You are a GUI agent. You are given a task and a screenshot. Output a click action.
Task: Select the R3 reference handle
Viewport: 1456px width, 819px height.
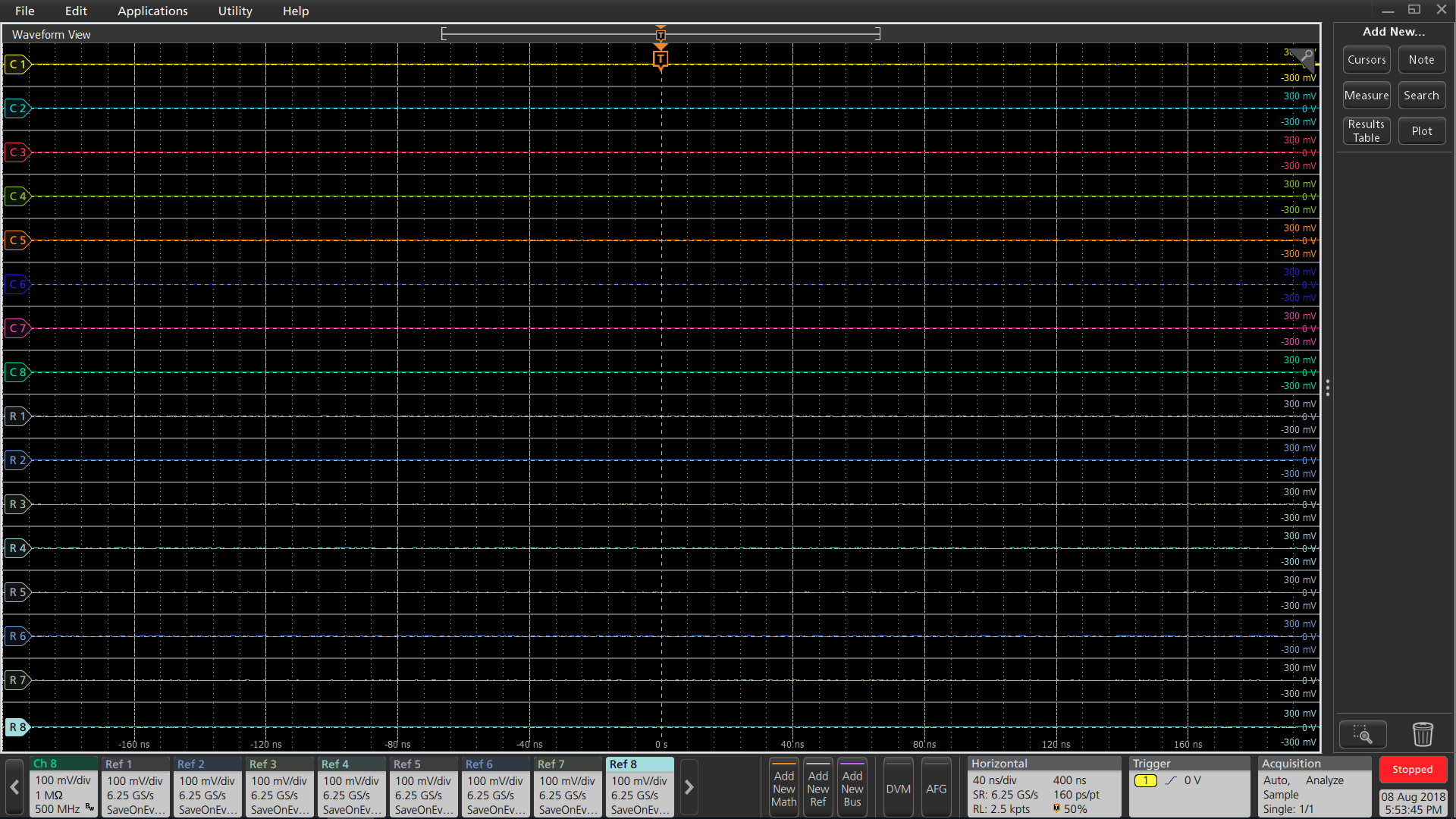[17, 504]
